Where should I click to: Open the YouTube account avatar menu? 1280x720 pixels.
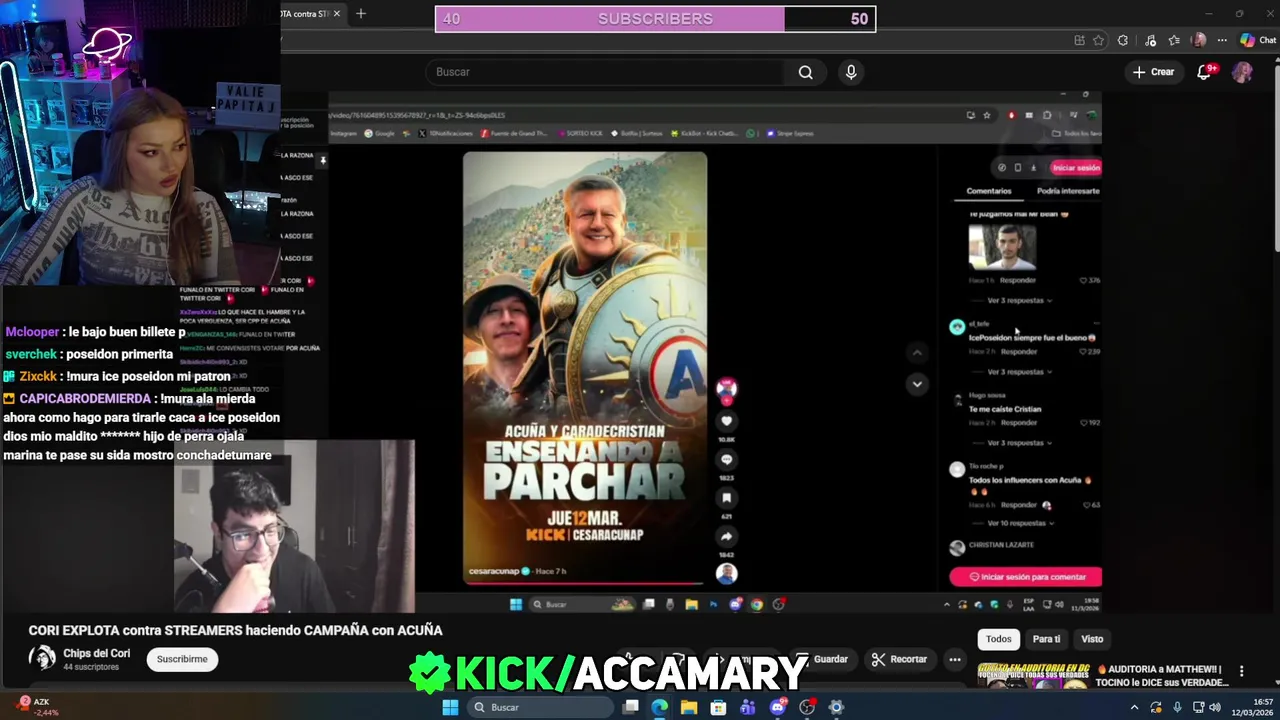[x=1242, y=72]
